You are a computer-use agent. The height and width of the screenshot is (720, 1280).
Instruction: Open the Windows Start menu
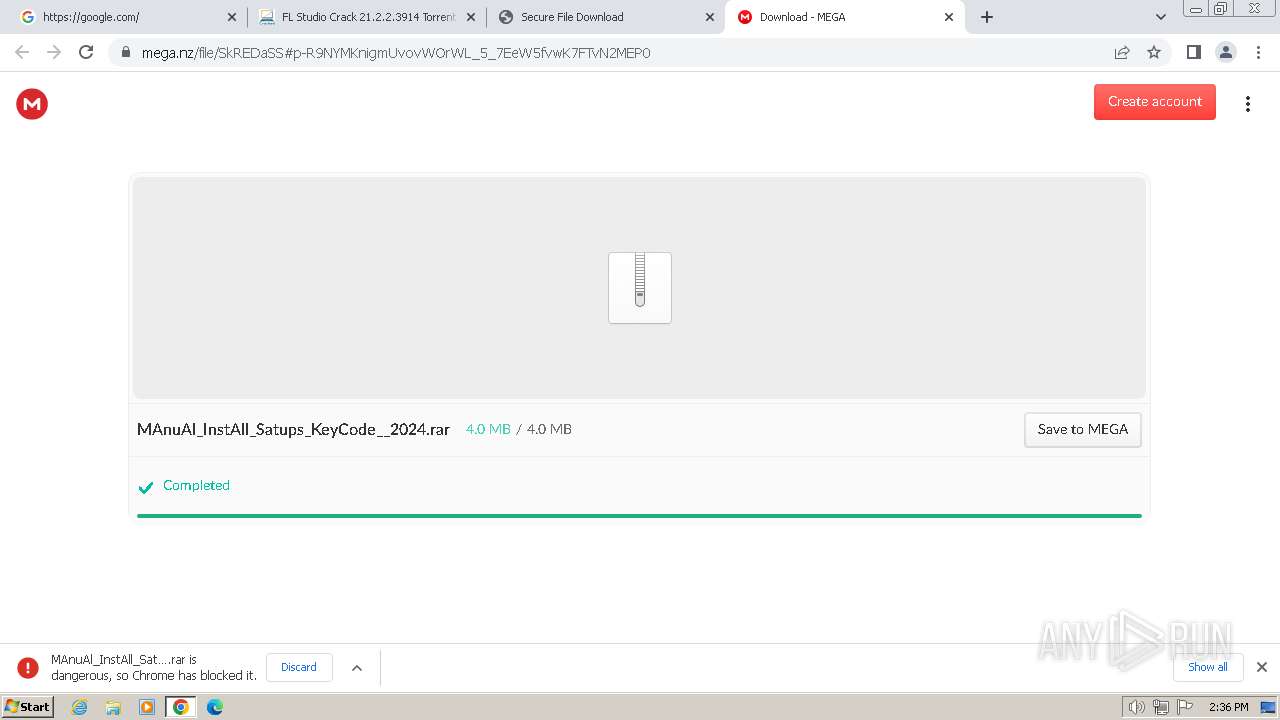click(27, 707)
